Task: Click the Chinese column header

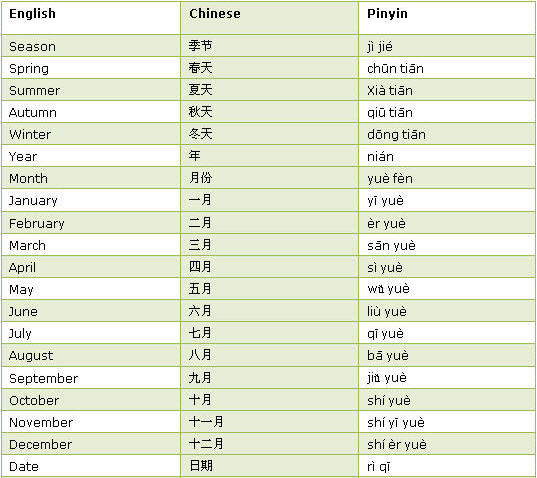Action: click(x=215, y=14)
